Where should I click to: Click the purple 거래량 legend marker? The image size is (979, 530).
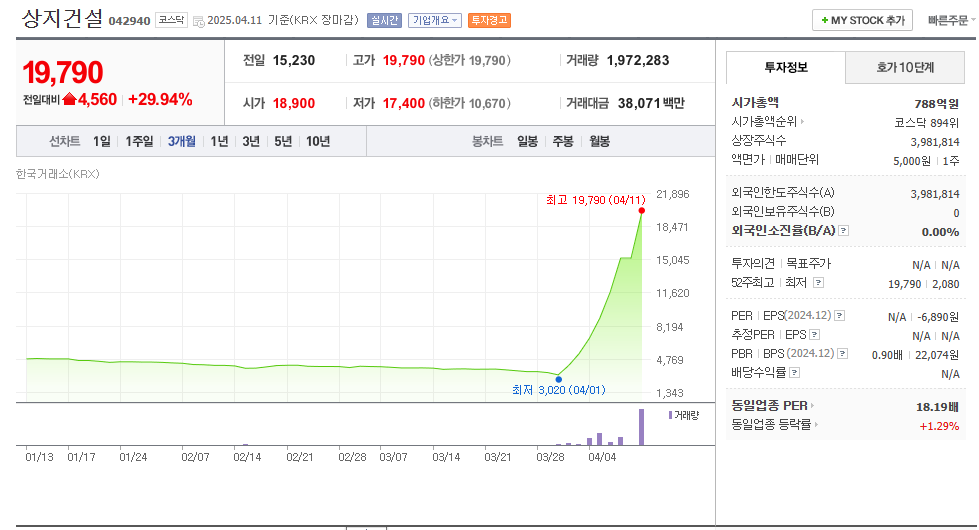(x=671, y=415)
